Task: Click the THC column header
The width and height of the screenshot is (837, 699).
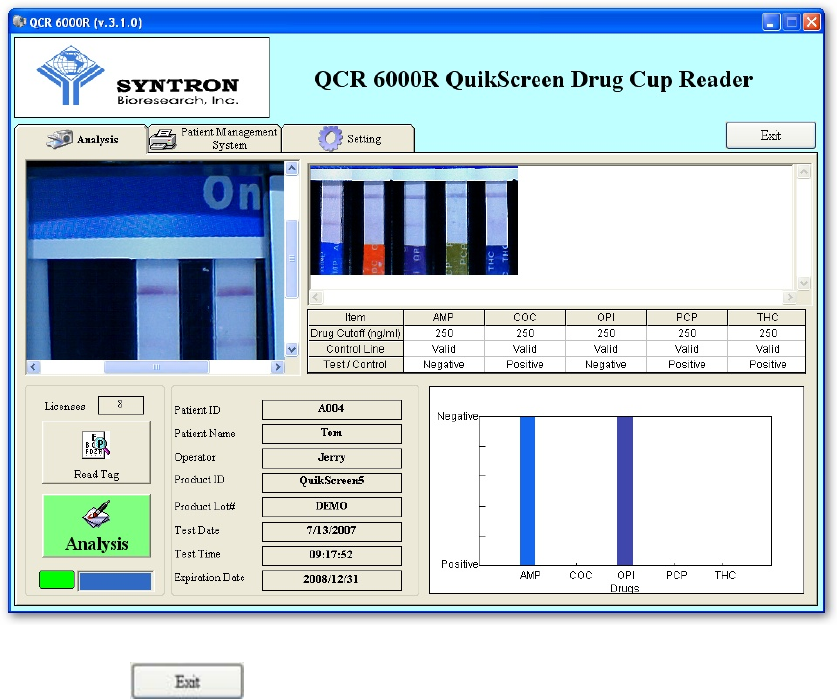Action: [x=767, y=317]
